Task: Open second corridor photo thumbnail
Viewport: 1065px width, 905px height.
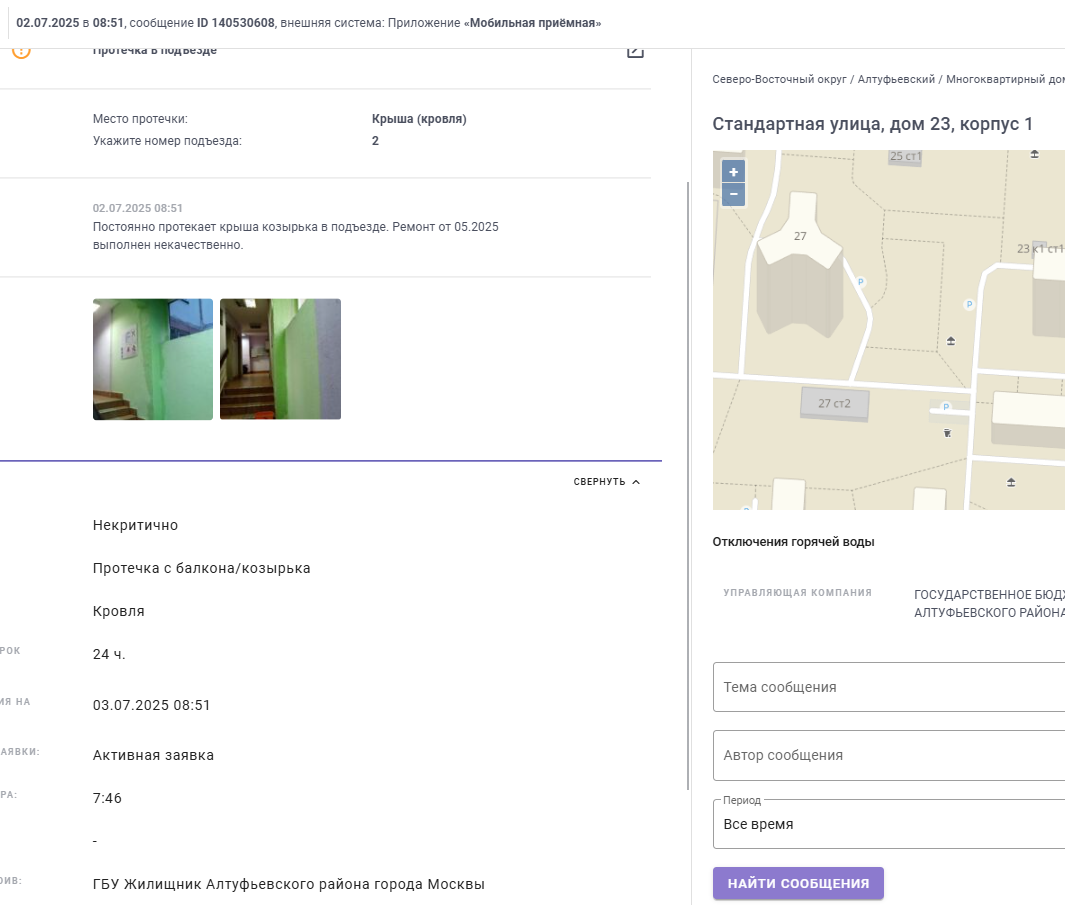Action: click(281, 359)
